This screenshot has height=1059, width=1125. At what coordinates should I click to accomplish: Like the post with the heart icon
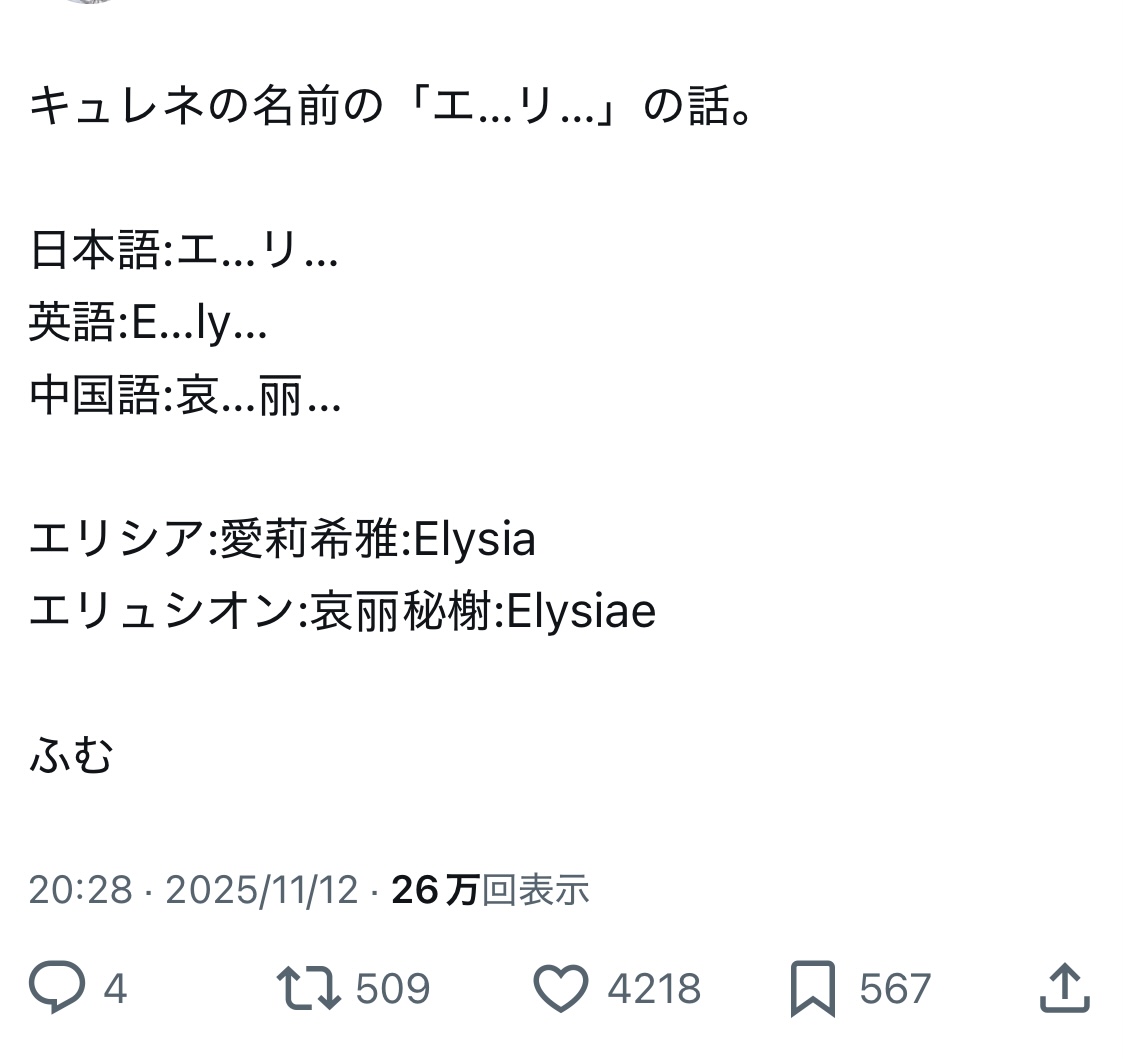pyautogui.click(x=560, y=988)
